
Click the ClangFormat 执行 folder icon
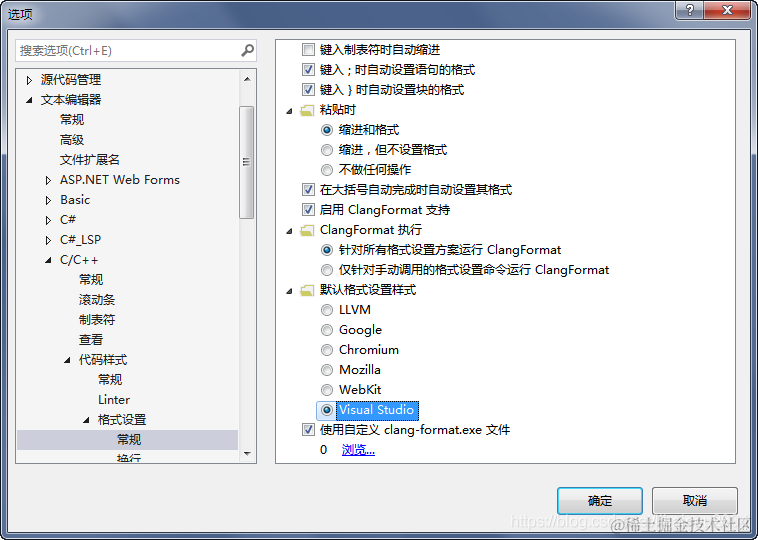(x=307, y=231)
